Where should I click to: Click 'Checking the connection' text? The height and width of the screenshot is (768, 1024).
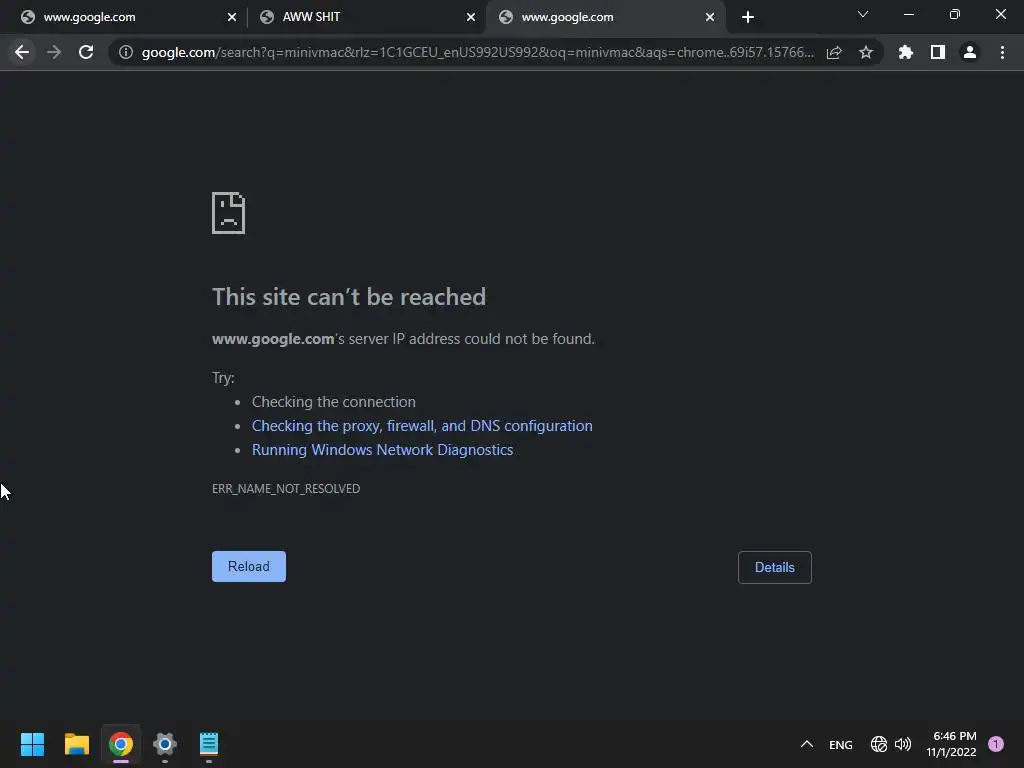coord(334,402)
